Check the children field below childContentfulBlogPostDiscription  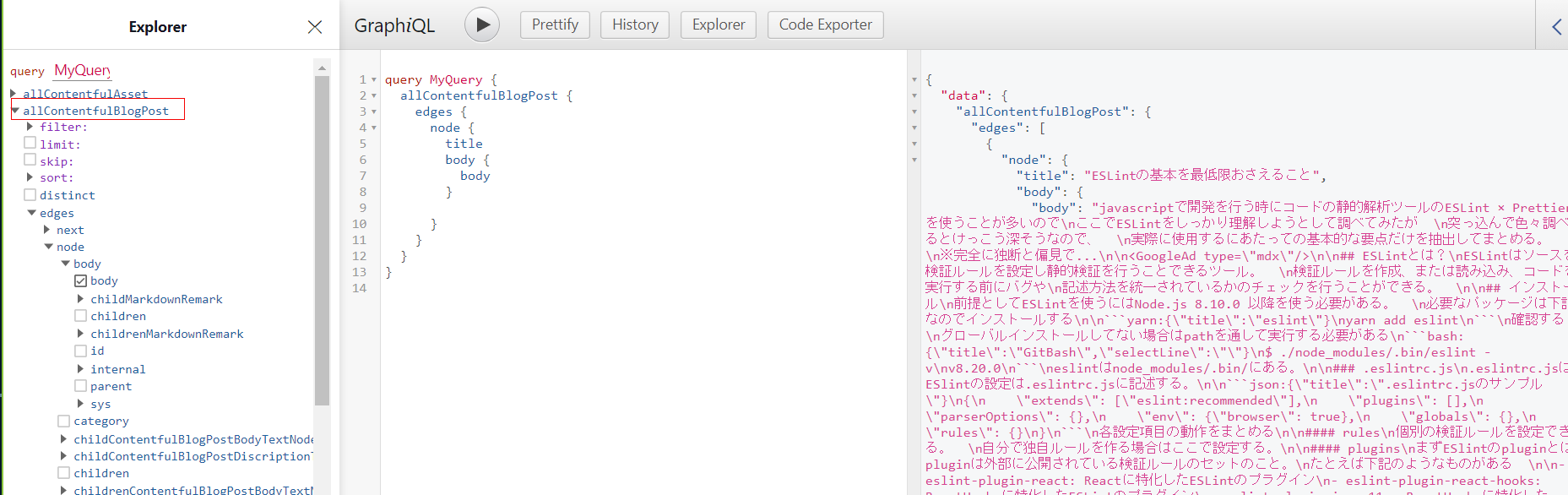(x=64, y=473)
